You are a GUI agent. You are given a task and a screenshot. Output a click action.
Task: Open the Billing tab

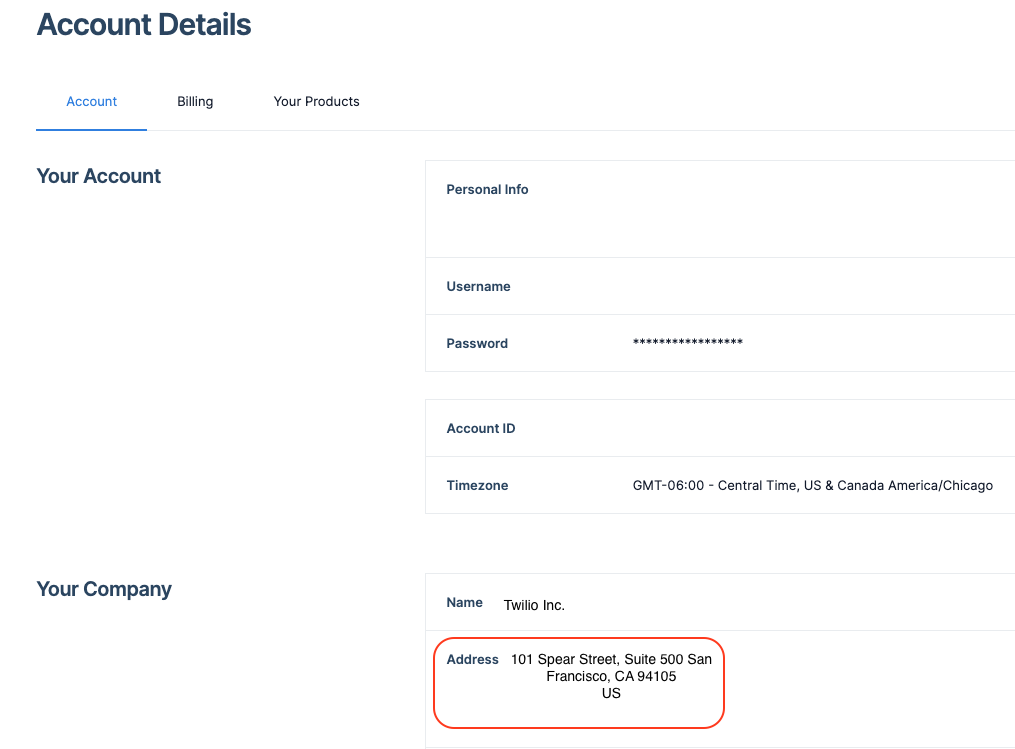pos(195,102)
